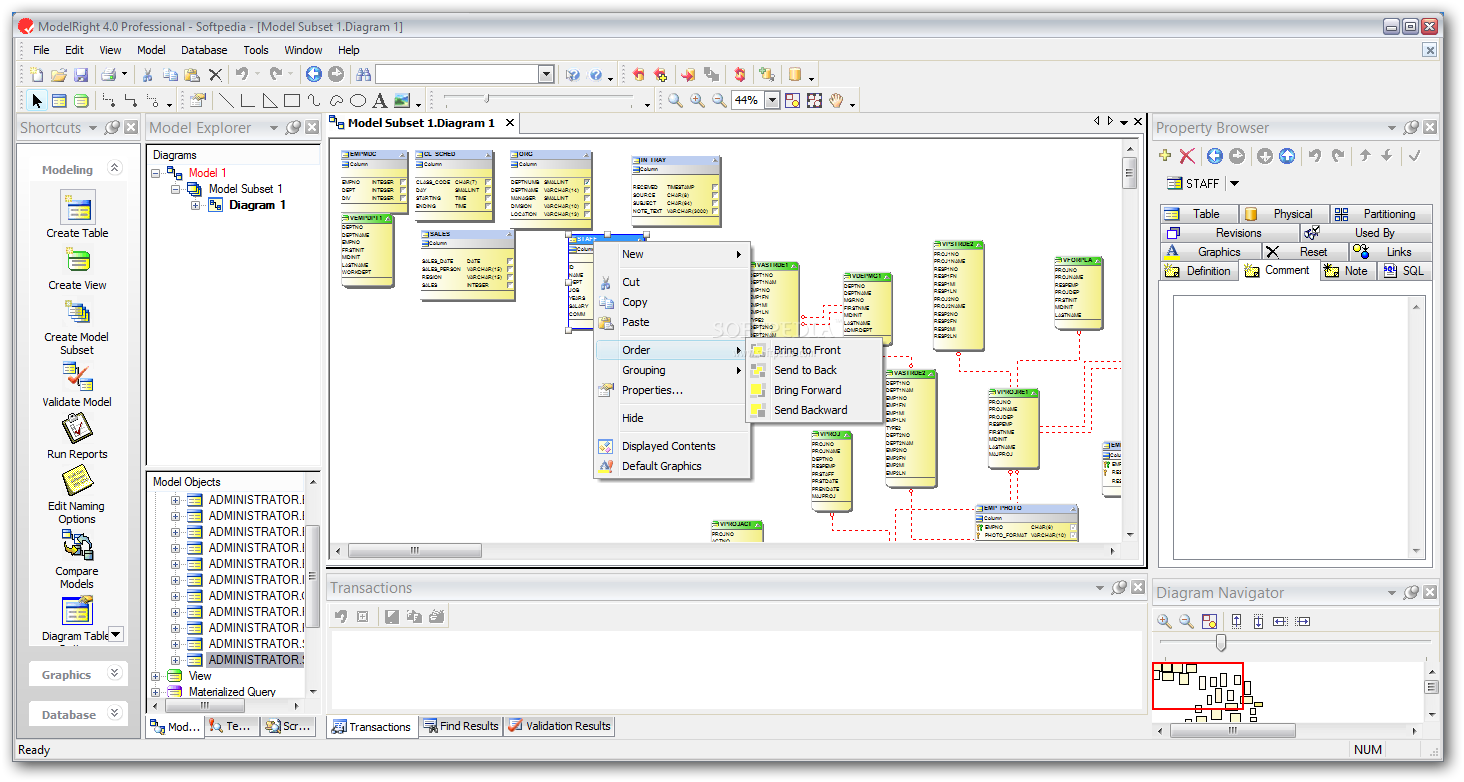Click the Save icon in main toolbar
Screen dimensions: 1464x782
(x=81, y=74)
